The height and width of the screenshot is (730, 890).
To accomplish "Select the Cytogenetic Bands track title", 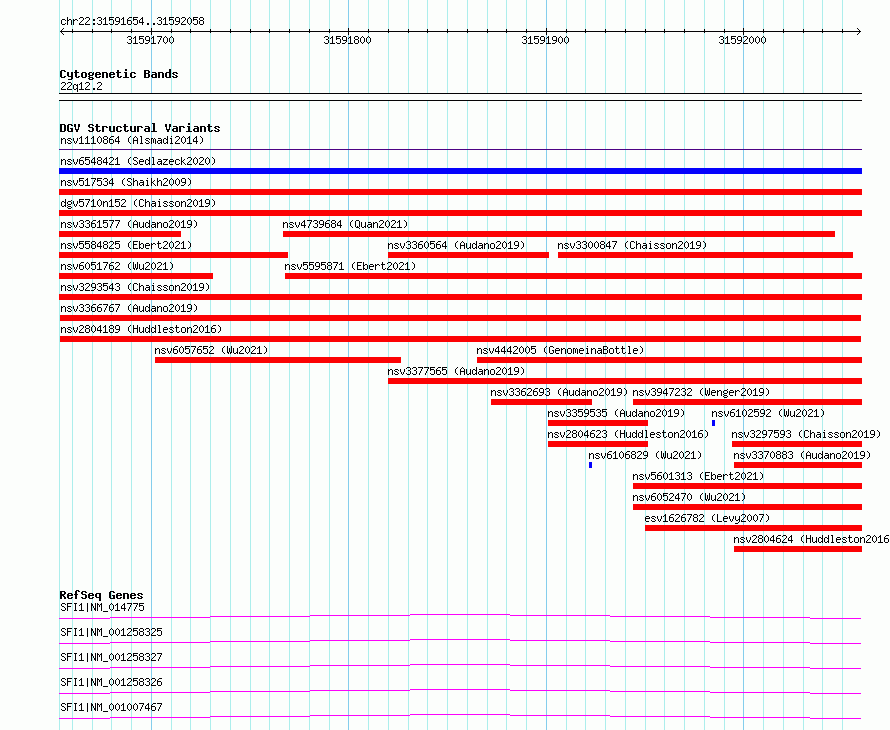I will [119, 74].
